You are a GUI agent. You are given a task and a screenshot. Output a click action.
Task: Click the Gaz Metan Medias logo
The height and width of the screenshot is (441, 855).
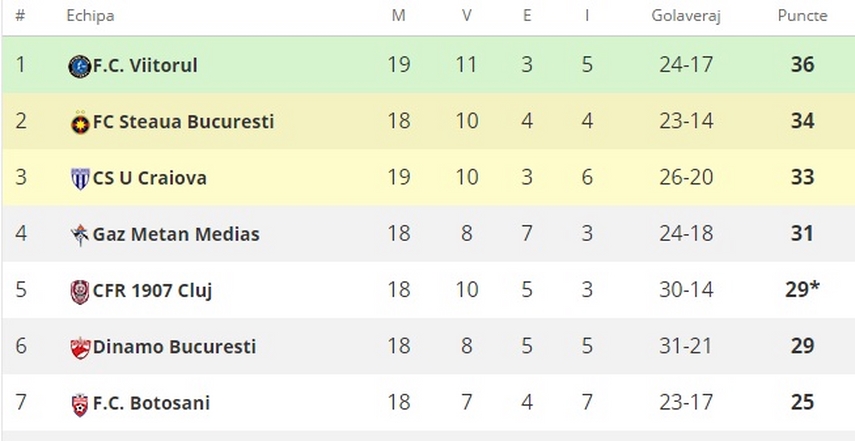(x=80, y=235)
